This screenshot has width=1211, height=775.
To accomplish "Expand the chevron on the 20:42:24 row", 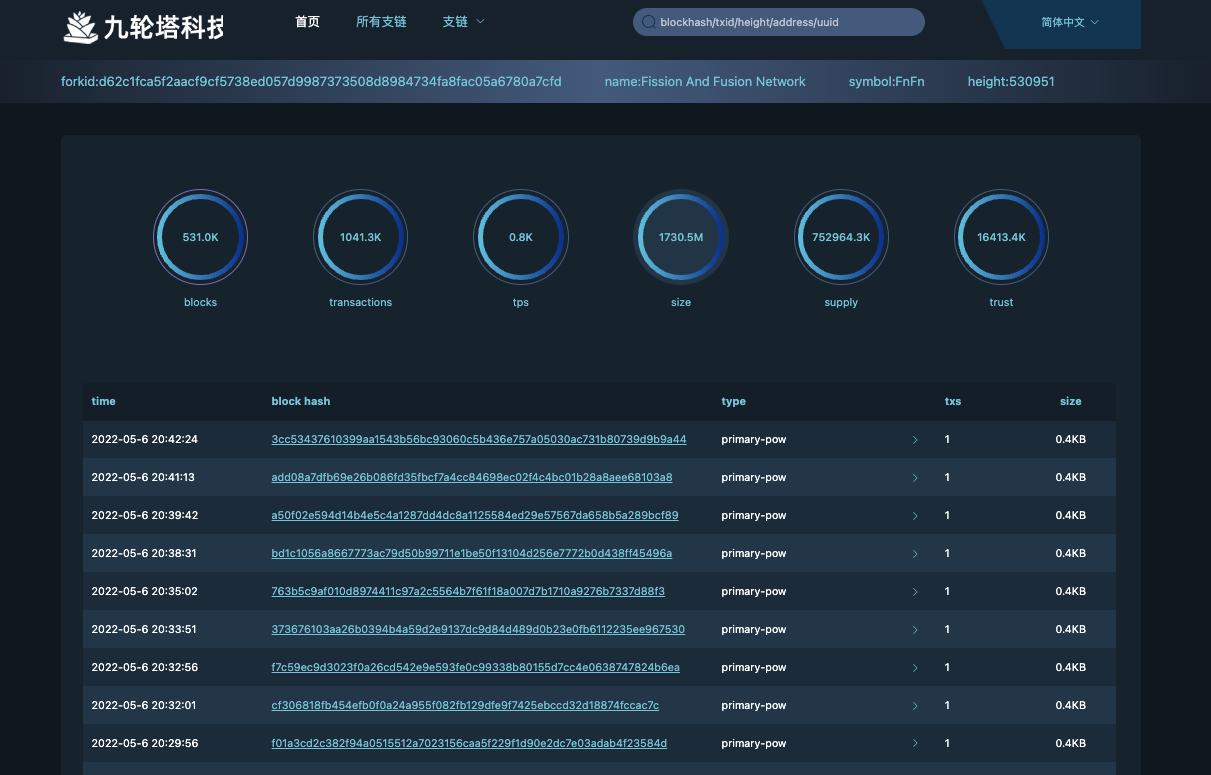I will [915, 440].
